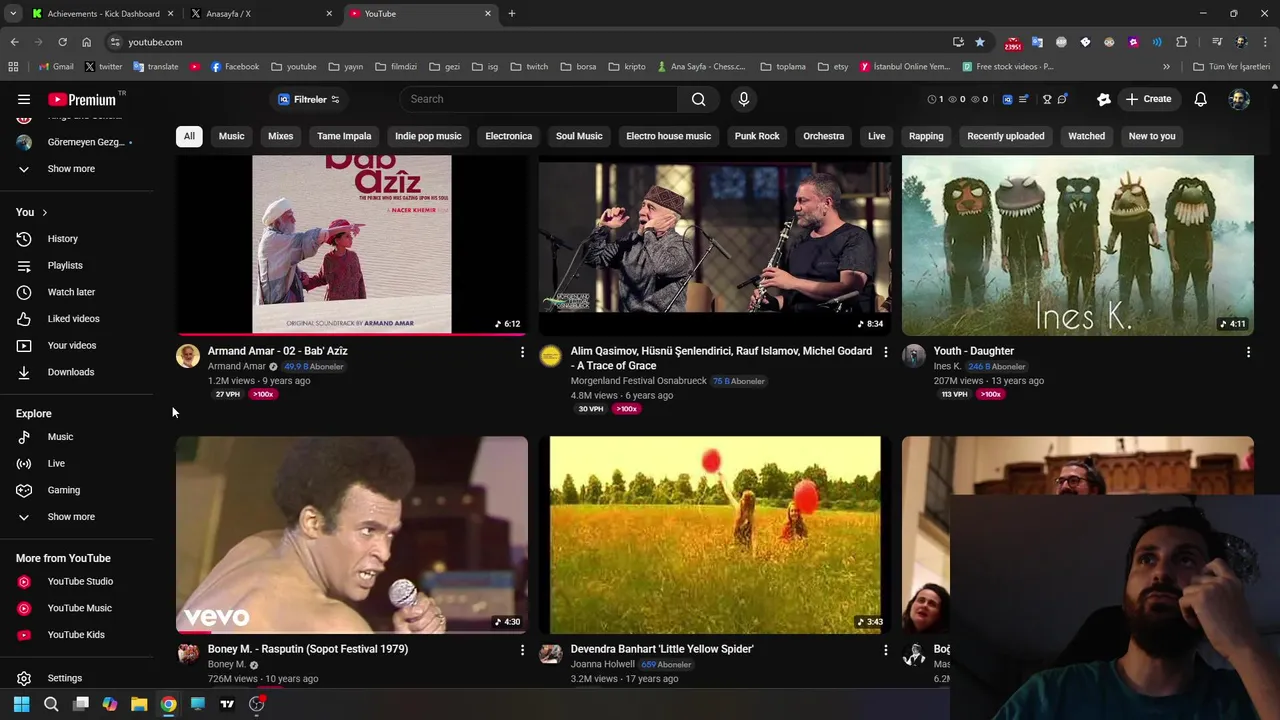Open the Tüm Yer İşaretleri bookmarks folder

click(x=1231, y=67)
